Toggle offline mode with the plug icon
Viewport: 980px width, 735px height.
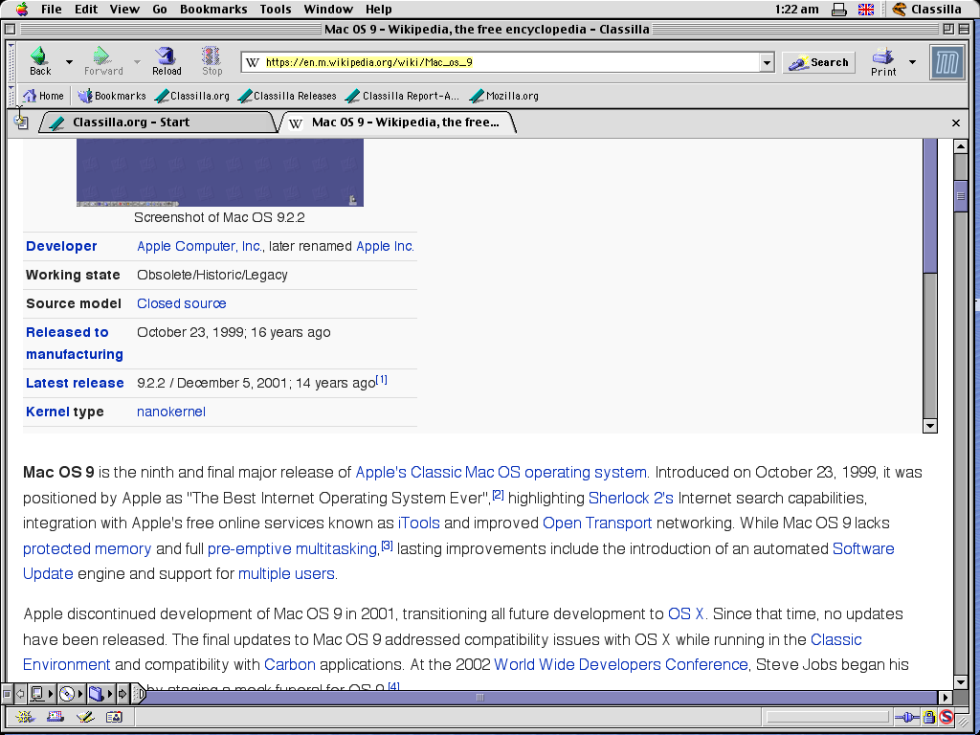click(908, 717)
